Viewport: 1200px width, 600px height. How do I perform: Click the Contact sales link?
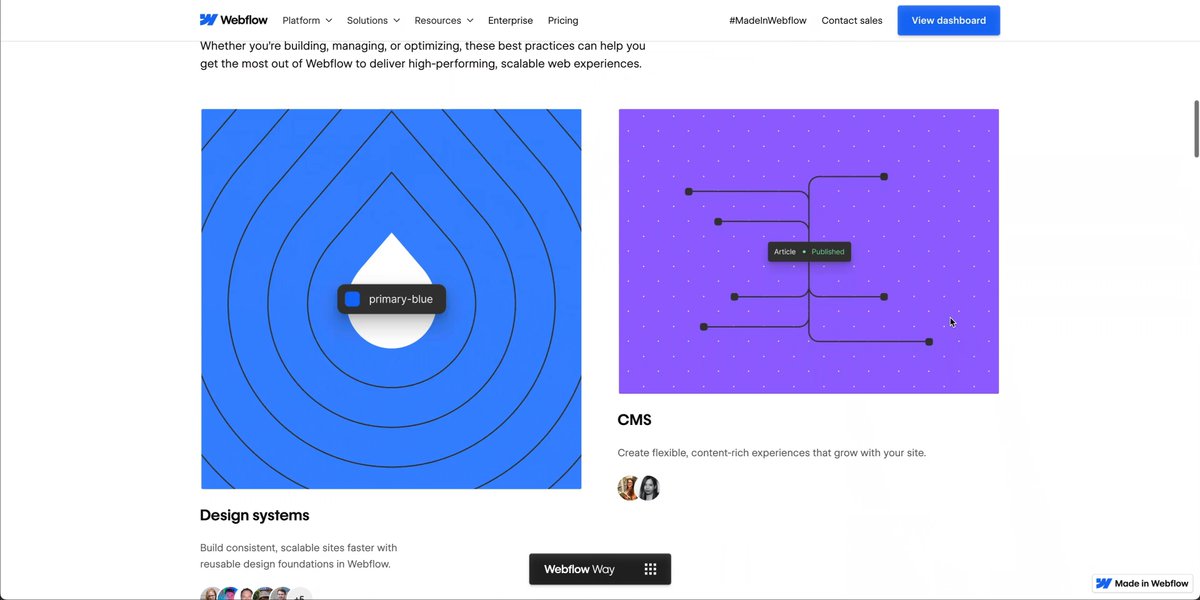[852, 20]
